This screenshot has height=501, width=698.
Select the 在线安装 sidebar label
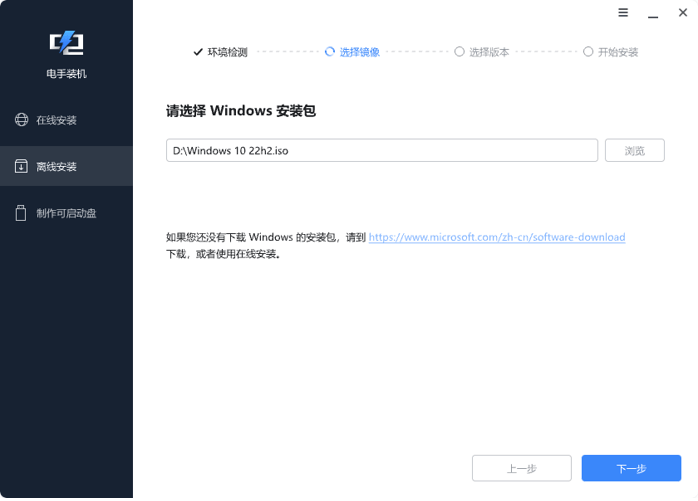57,120
